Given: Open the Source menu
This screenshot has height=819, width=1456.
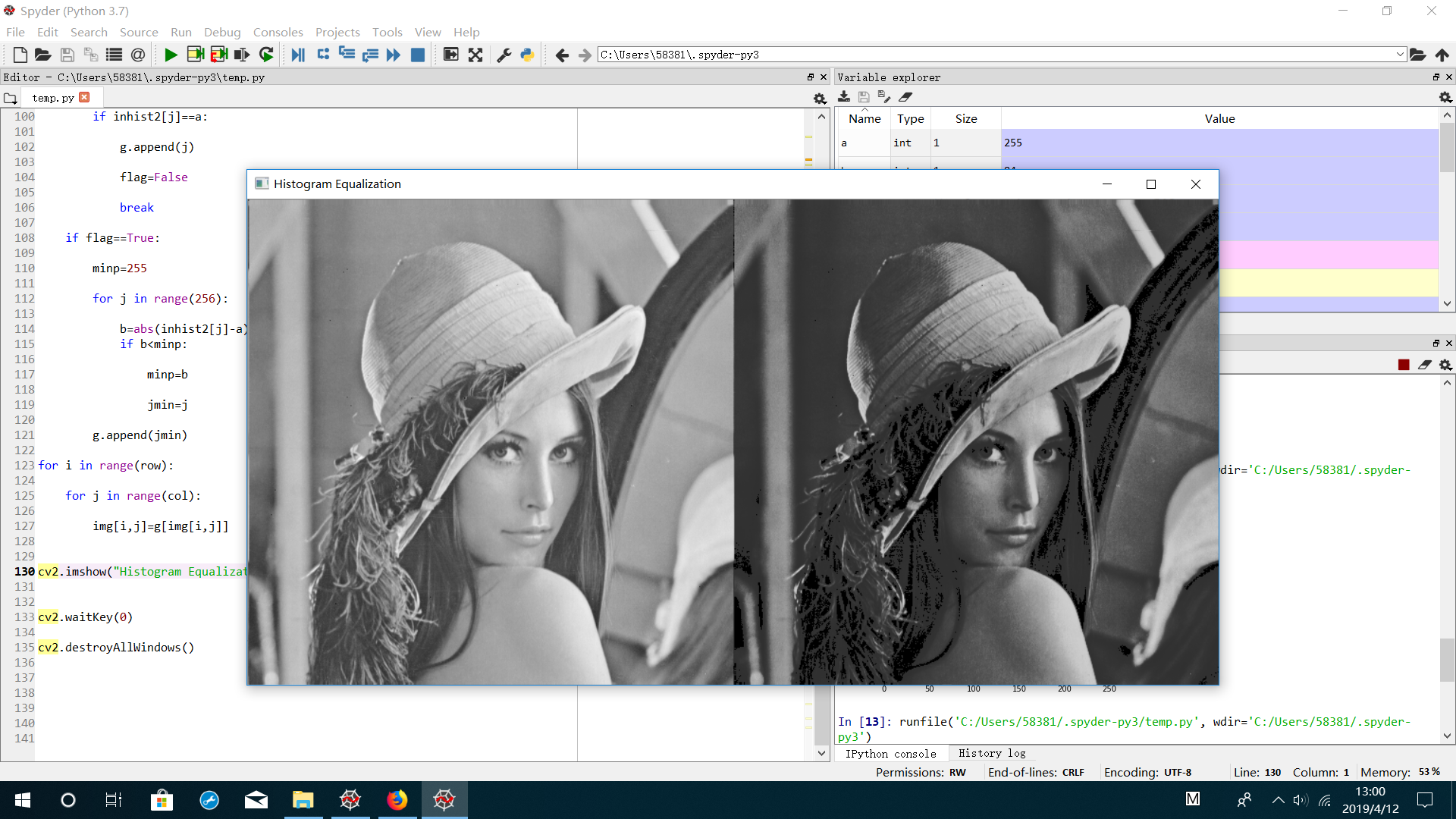Looking at the screenshot, I should click(x=139, y=32).
